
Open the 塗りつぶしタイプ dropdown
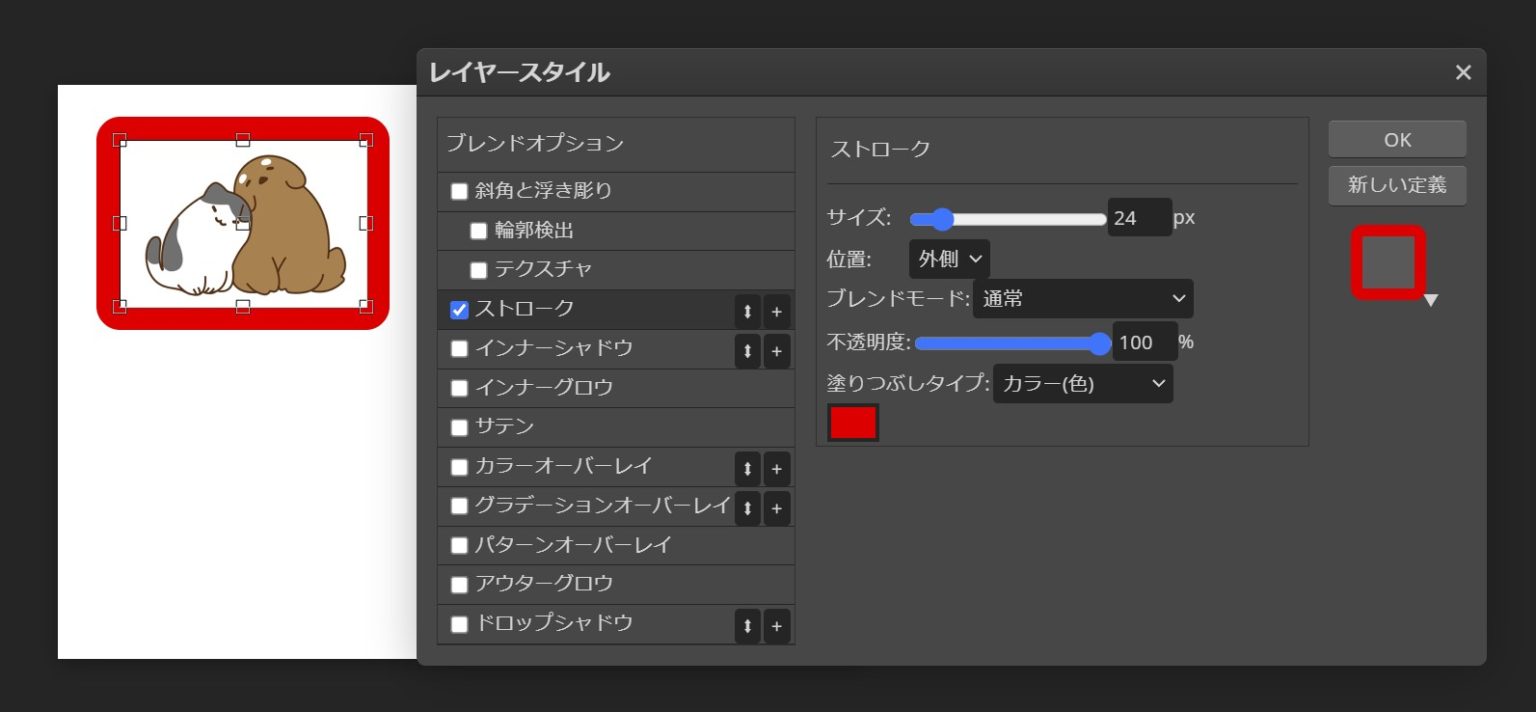pos(1083,383)
